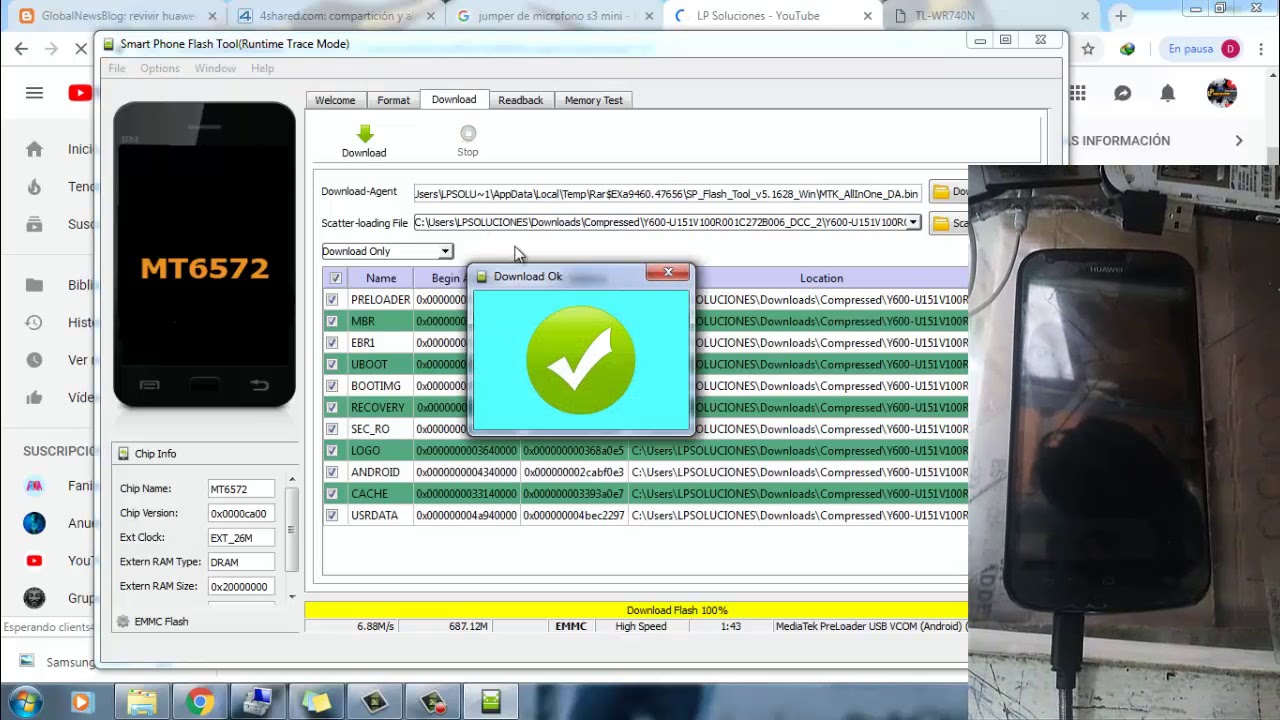Screen dimensions: 1280x720
Task: Toggle the ANDROID checkbox
Action: 332,472
